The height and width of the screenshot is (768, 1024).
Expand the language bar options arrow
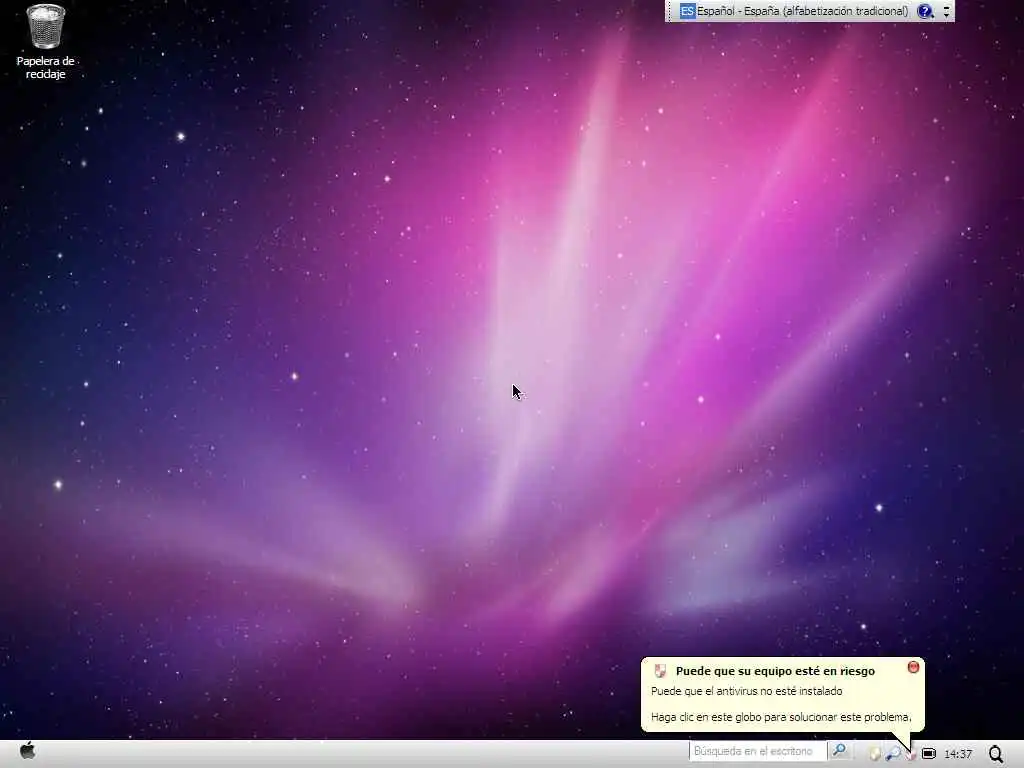[946, 11]
